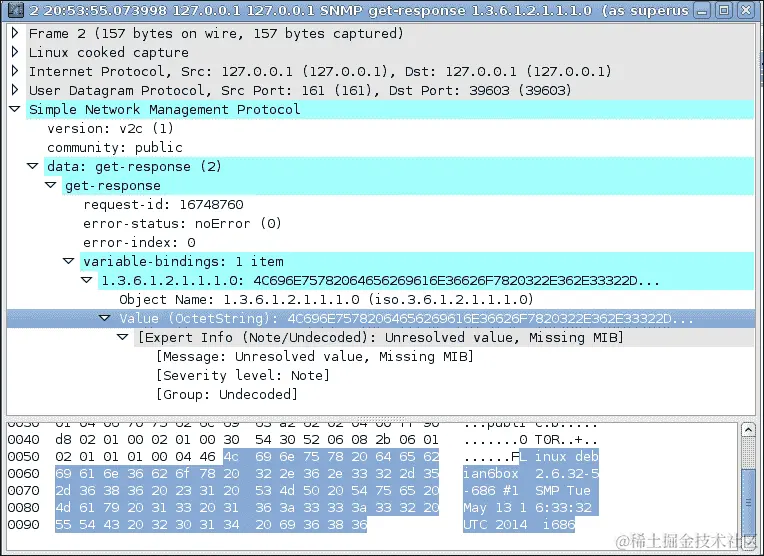Collapse the 1.3.6.1.2.1.1.1.0 binding node
764x556 pixels.
(87, 280)
